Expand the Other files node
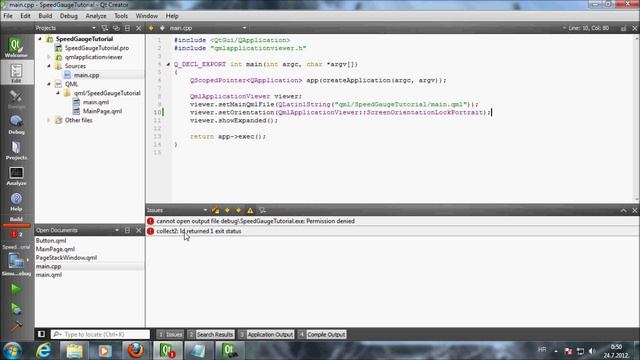640x360 pixels. coord(49,120)
